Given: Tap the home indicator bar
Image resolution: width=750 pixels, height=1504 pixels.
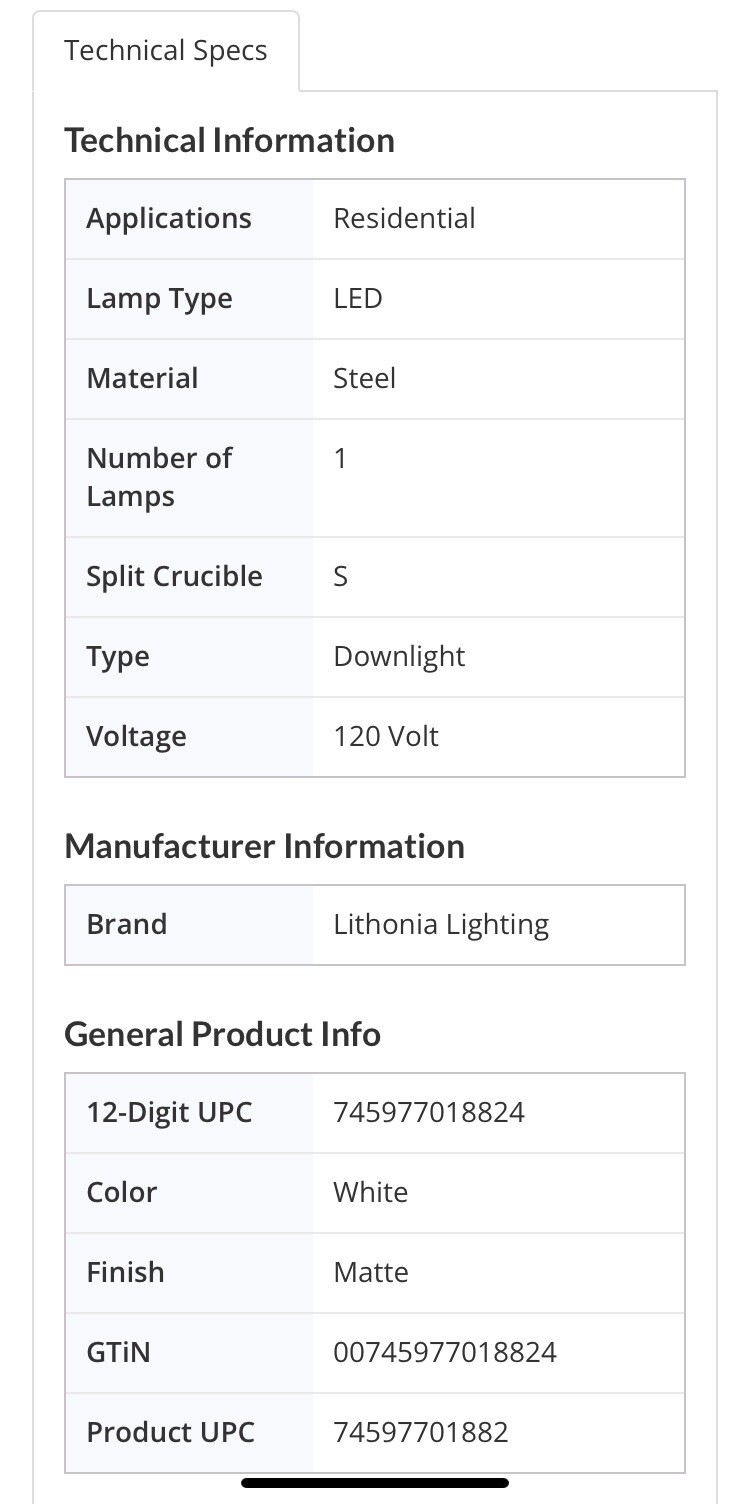Looking at the screenshot, I should [375, 1483].
